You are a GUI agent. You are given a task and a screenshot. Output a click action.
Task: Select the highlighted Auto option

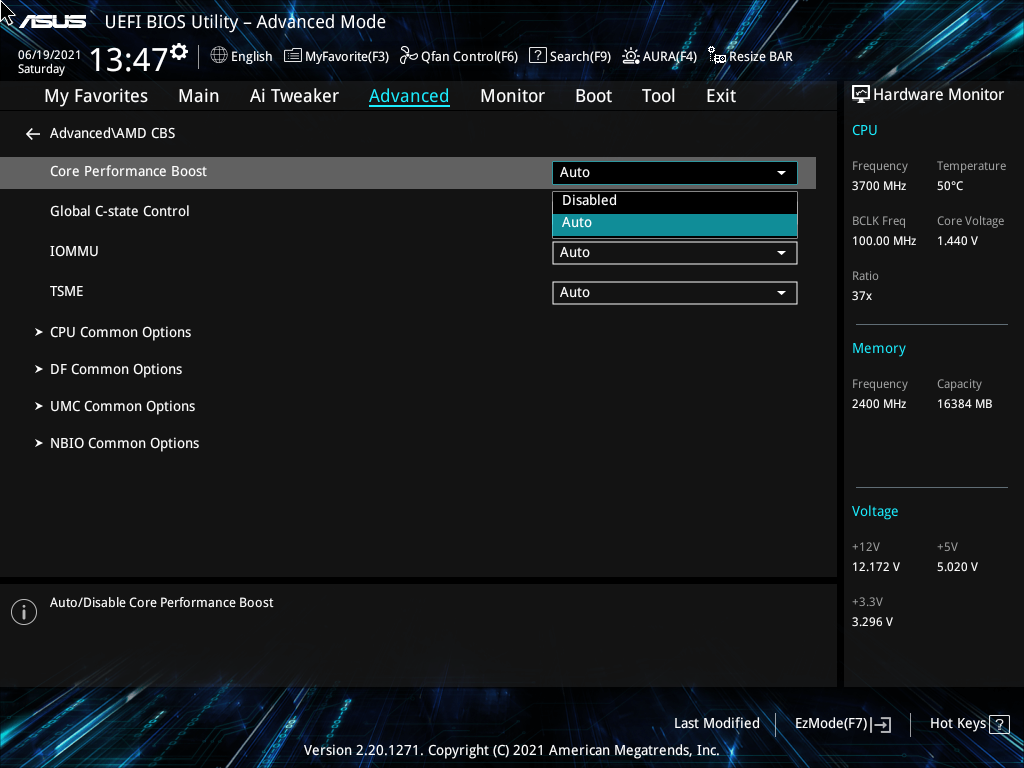[674, 222]
